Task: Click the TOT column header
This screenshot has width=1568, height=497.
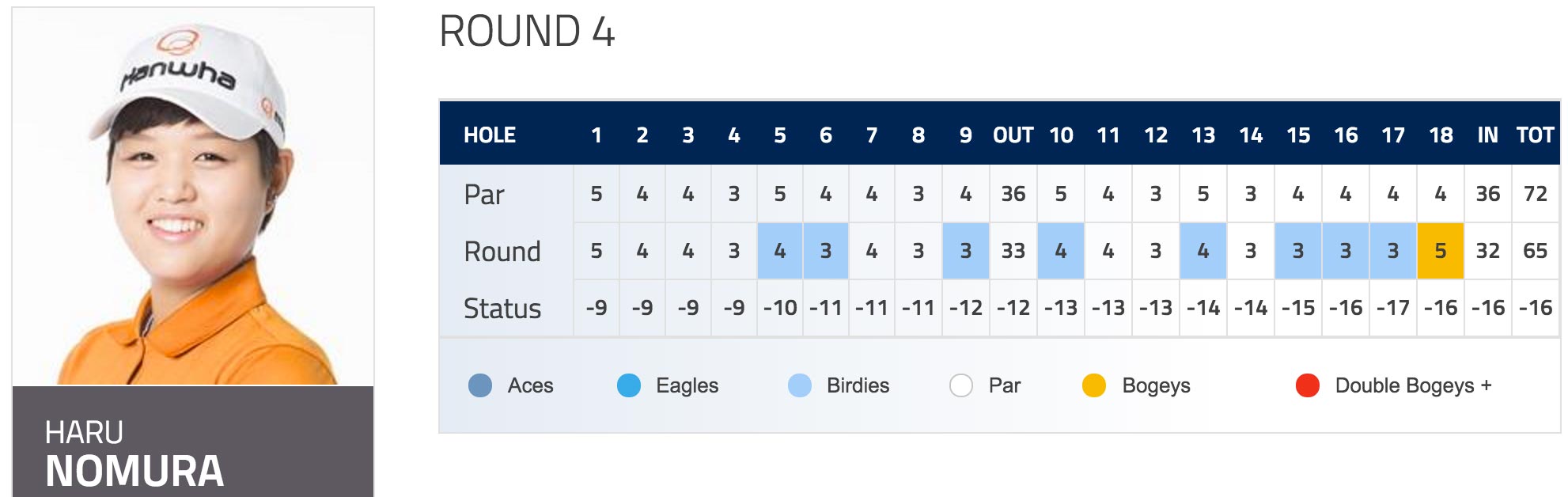Action: (1536, 135)
